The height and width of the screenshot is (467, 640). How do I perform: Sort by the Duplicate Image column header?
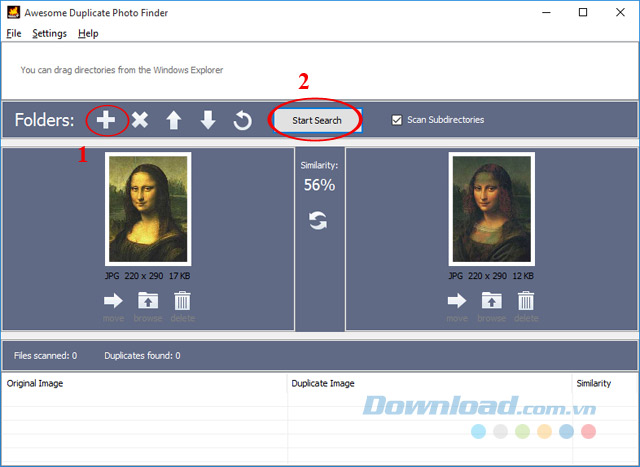[x=430, y=383]
